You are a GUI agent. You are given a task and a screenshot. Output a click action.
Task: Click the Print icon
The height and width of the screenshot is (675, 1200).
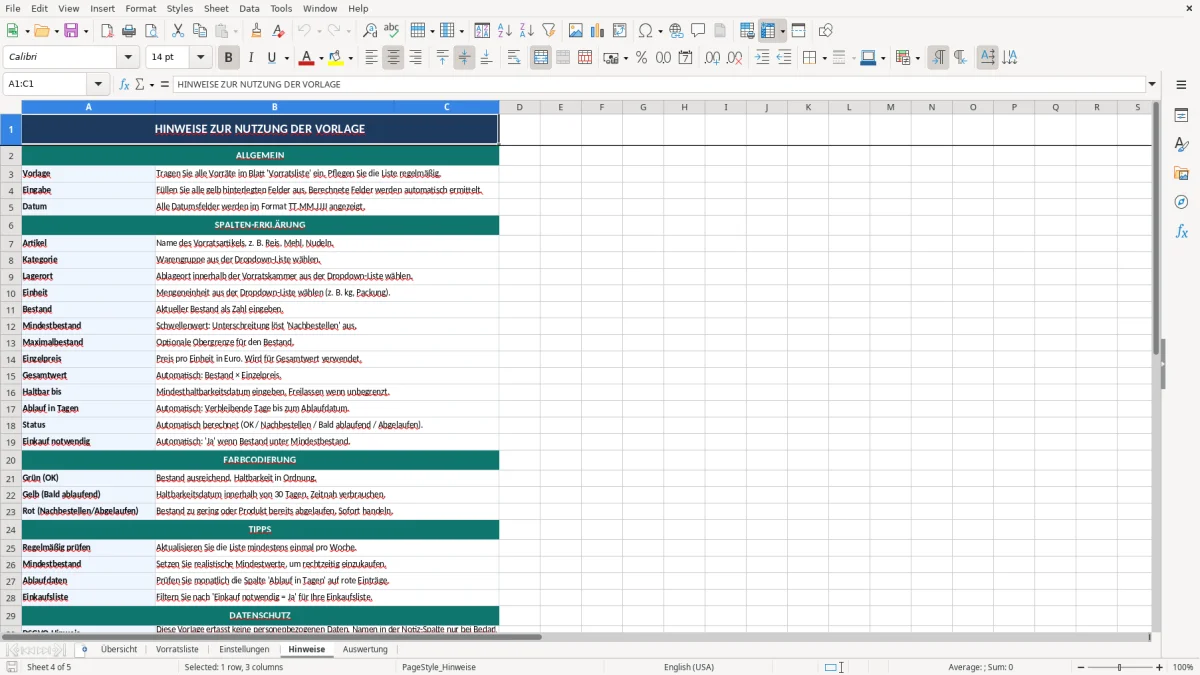point(129,31)
